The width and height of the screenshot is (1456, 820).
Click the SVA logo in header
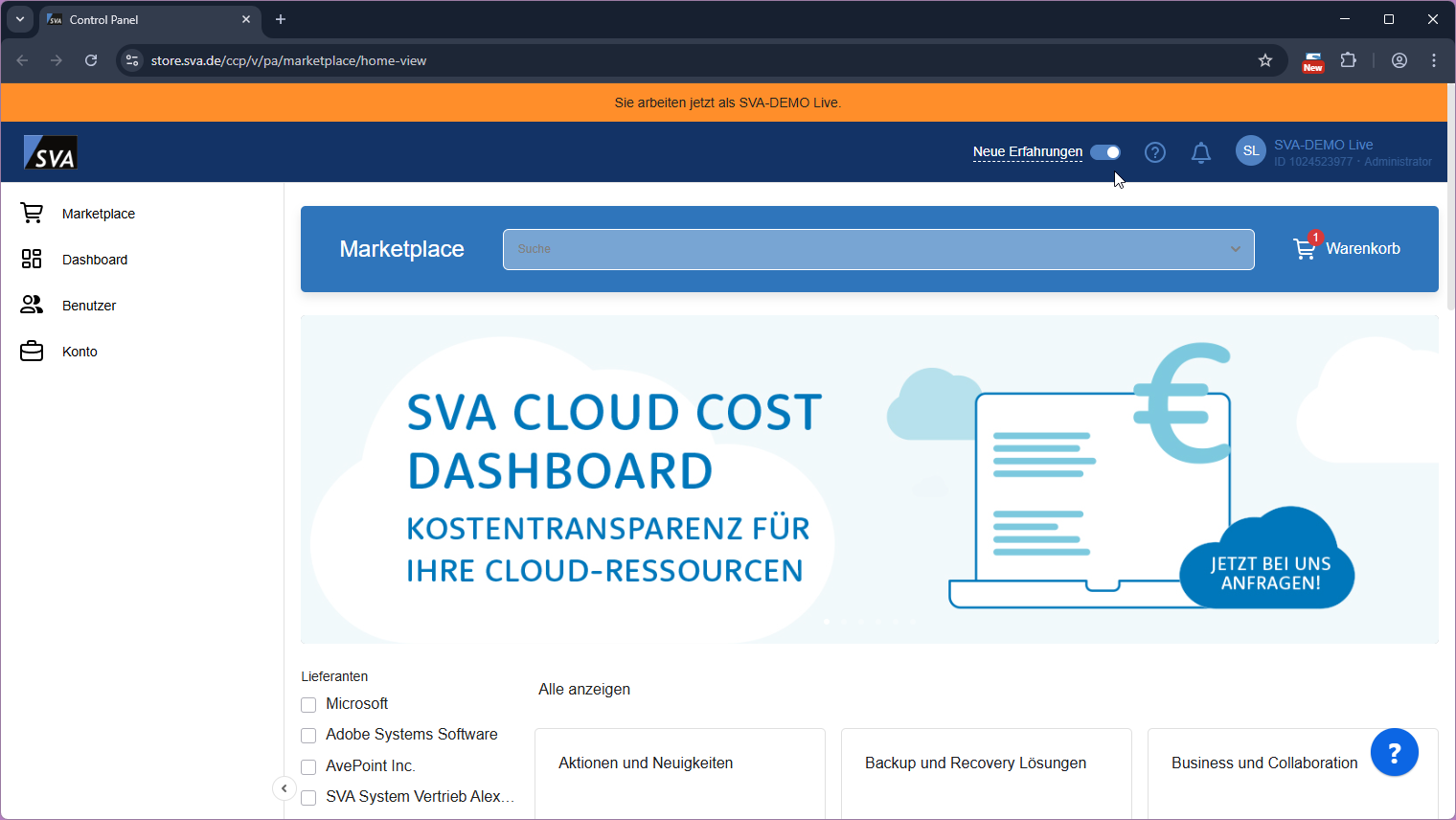pyautogui.click(x=51, y=152)
